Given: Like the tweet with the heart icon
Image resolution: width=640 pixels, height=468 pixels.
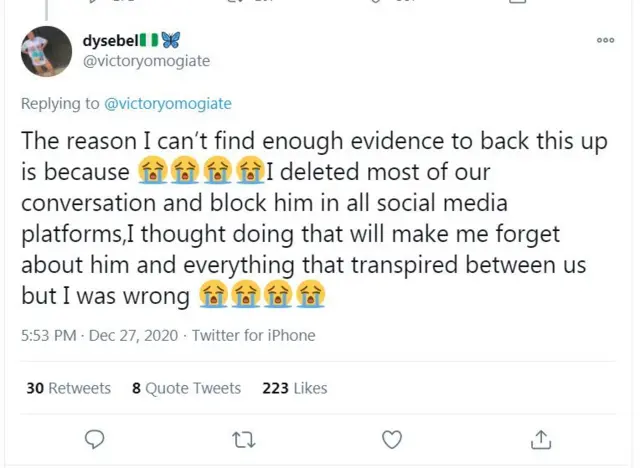Looking at the screenshot, I should pyautogui.click(x=392, y=438).
